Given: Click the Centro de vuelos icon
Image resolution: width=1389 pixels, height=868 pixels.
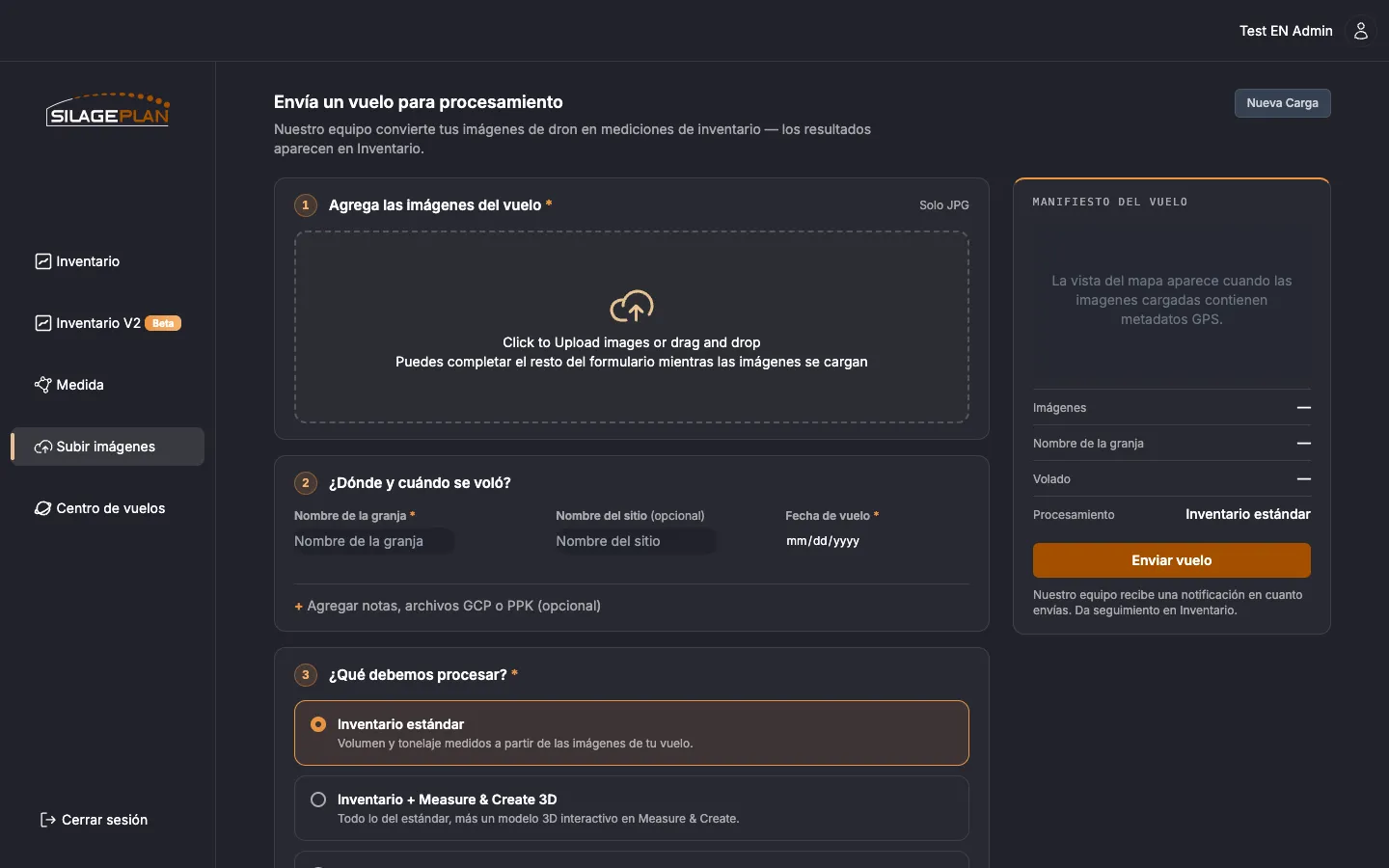Looking at the screenshot, I should (x=43, y=508).
